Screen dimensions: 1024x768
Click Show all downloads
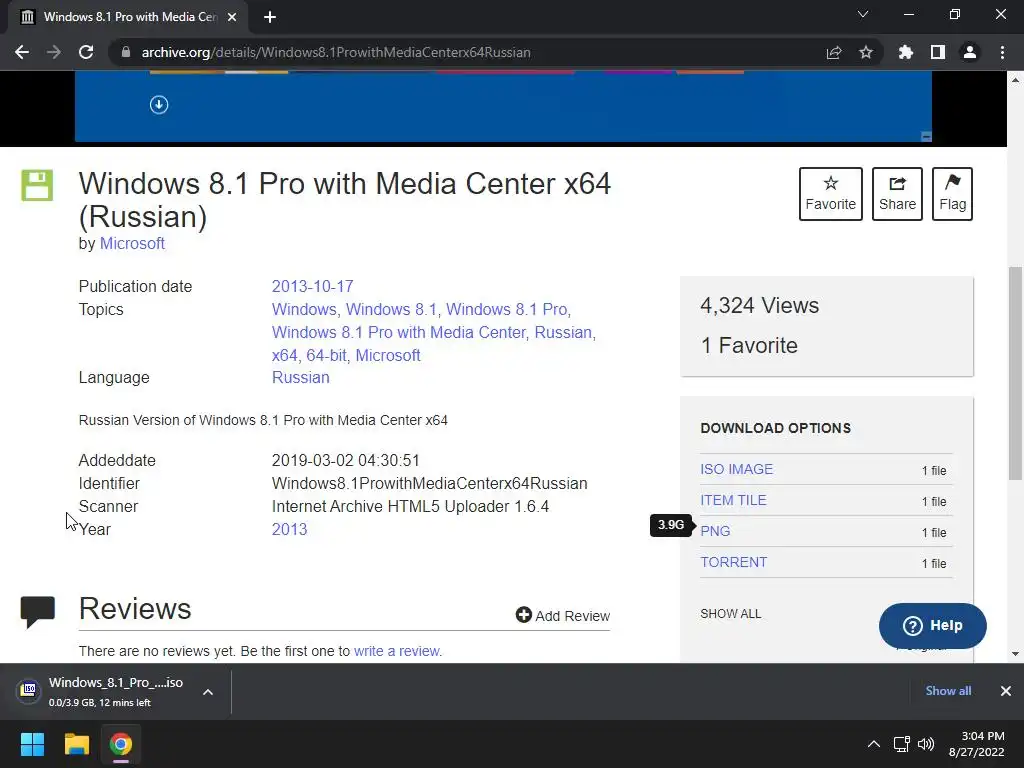pos(948,691)
